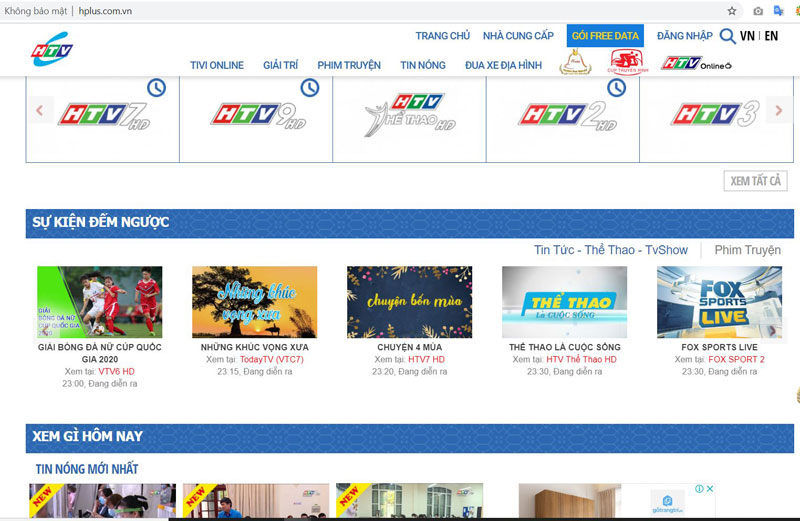Screen dimensions: 800x521
Task: Select the HTV9 HD channel logo
Action: point(258,116)
